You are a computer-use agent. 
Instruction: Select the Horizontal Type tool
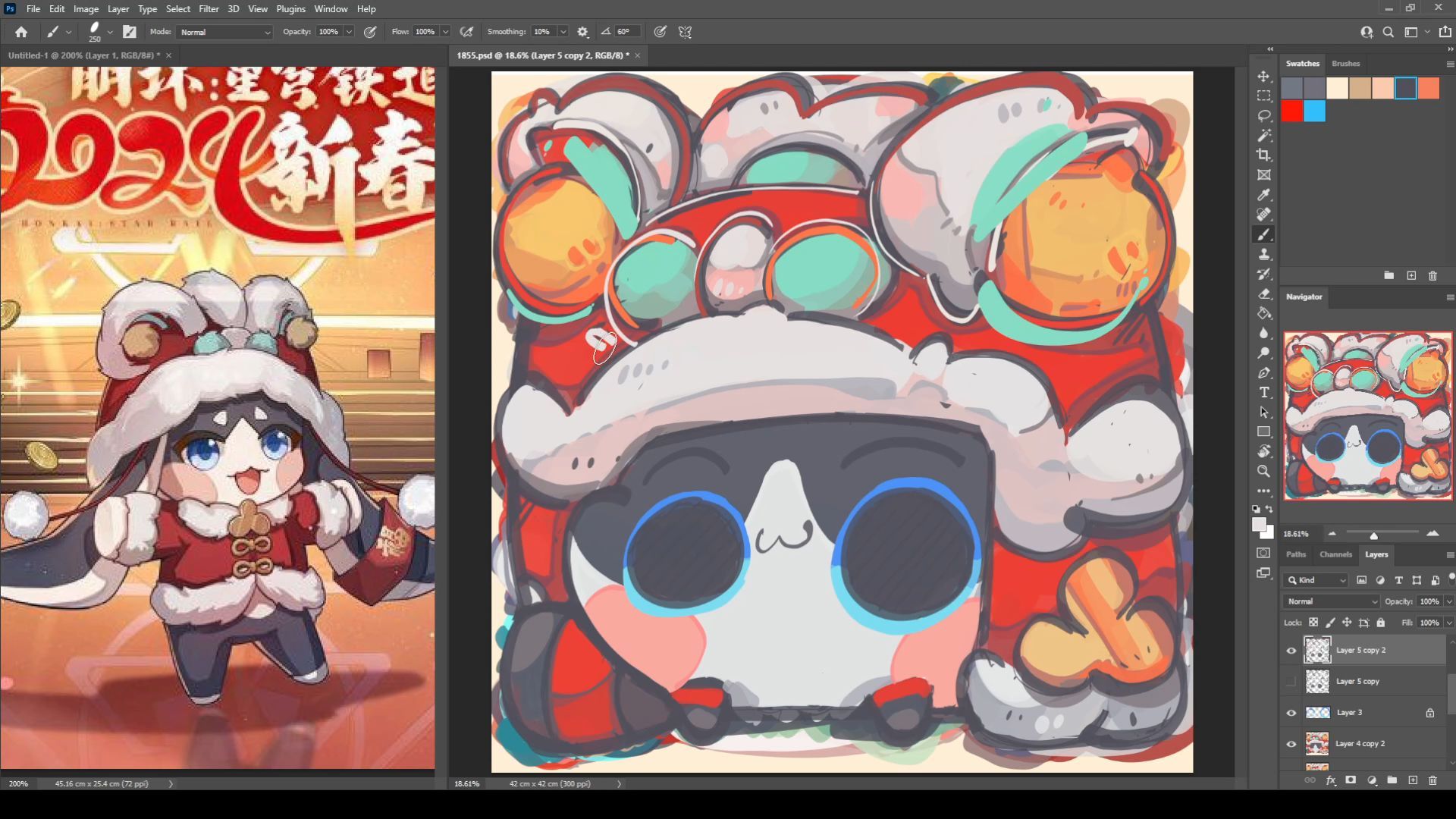tap(1263, 392)
